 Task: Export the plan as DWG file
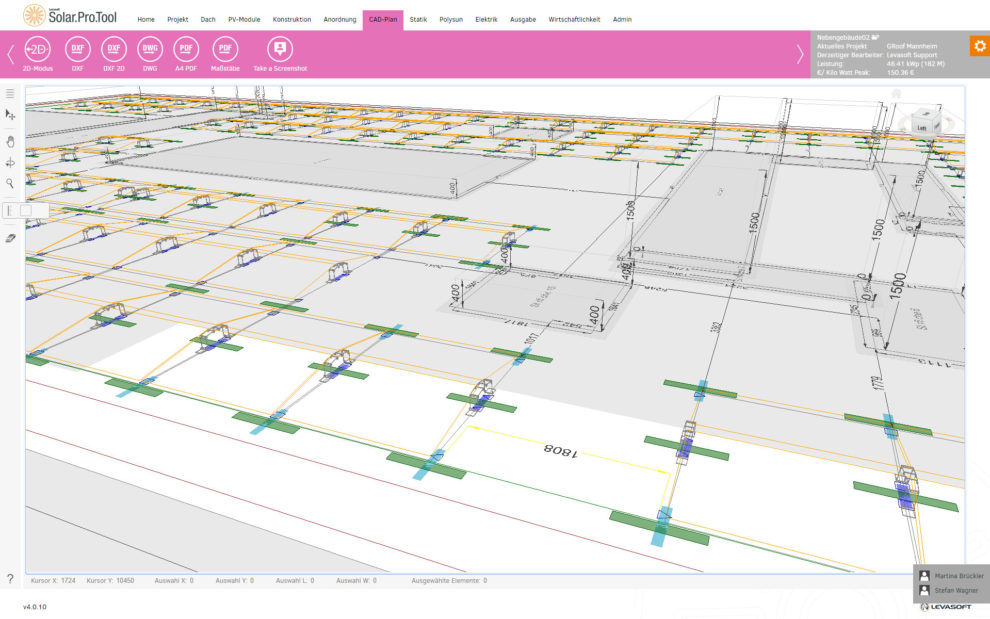point(150,49)
